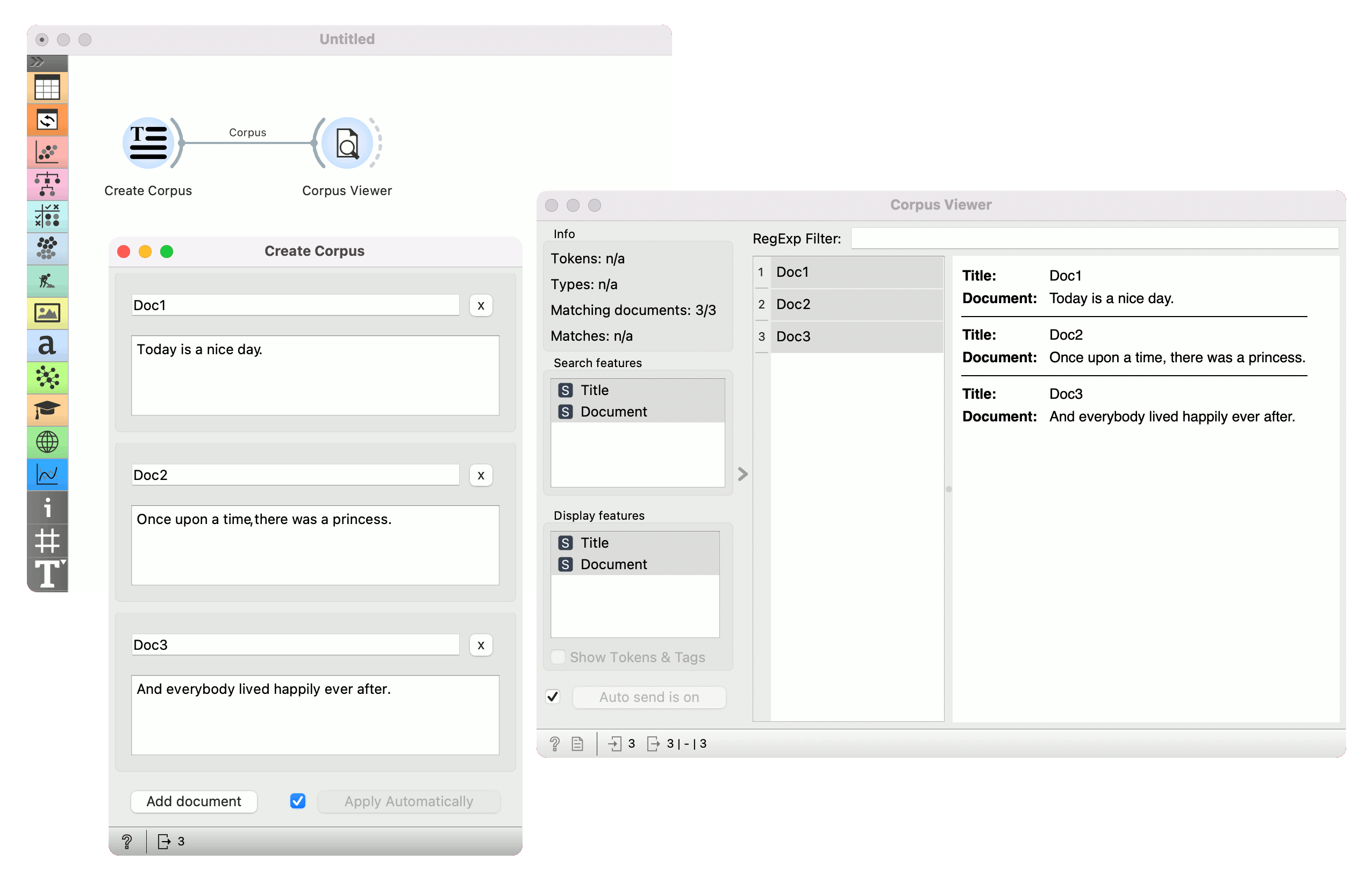
Task: Open the green digging-figure category icon
Action: click(x=47, y=281)
